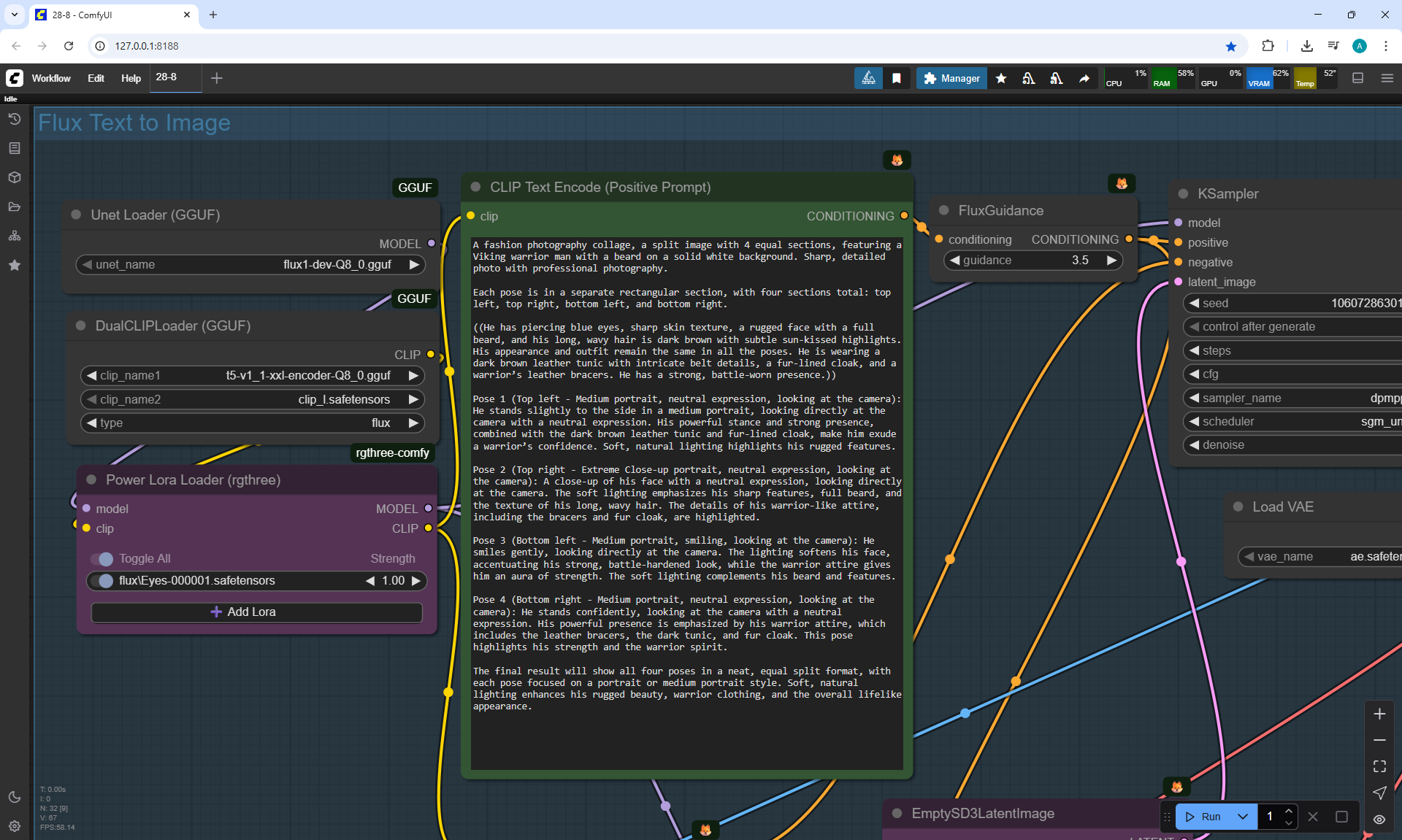Open the workflows folder sidebar icon
Screen dimensions: 1402x840
(15, 207)
